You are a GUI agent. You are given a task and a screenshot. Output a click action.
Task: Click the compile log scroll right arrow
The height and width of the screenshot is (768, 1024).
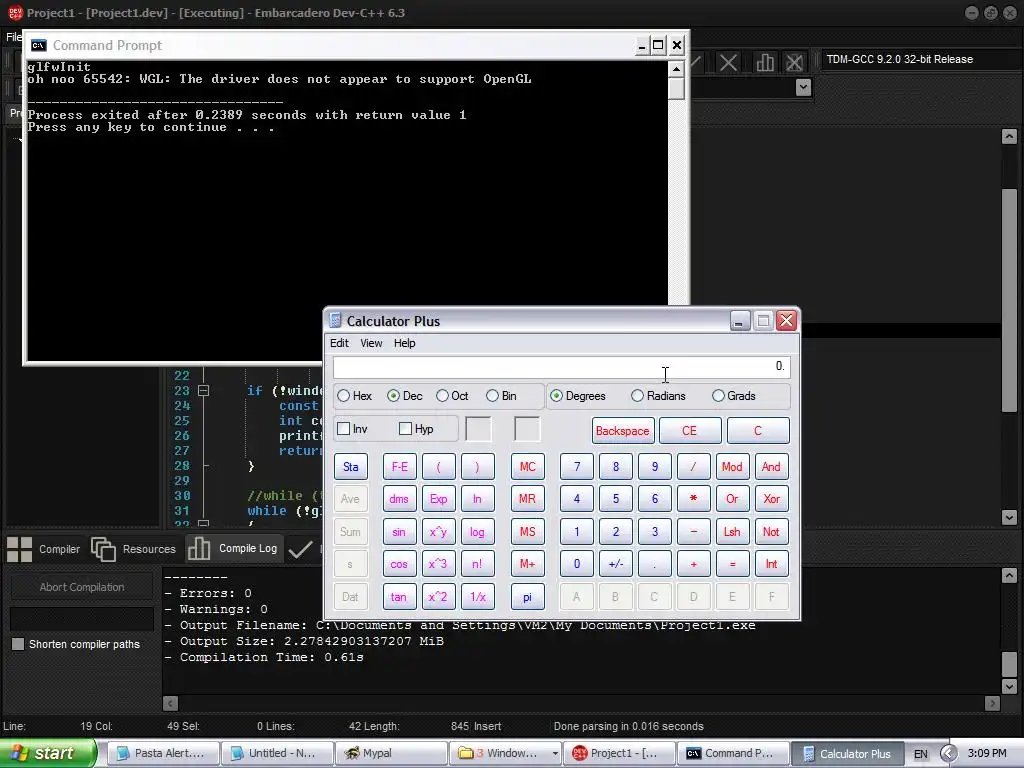[x=993, y=703]
